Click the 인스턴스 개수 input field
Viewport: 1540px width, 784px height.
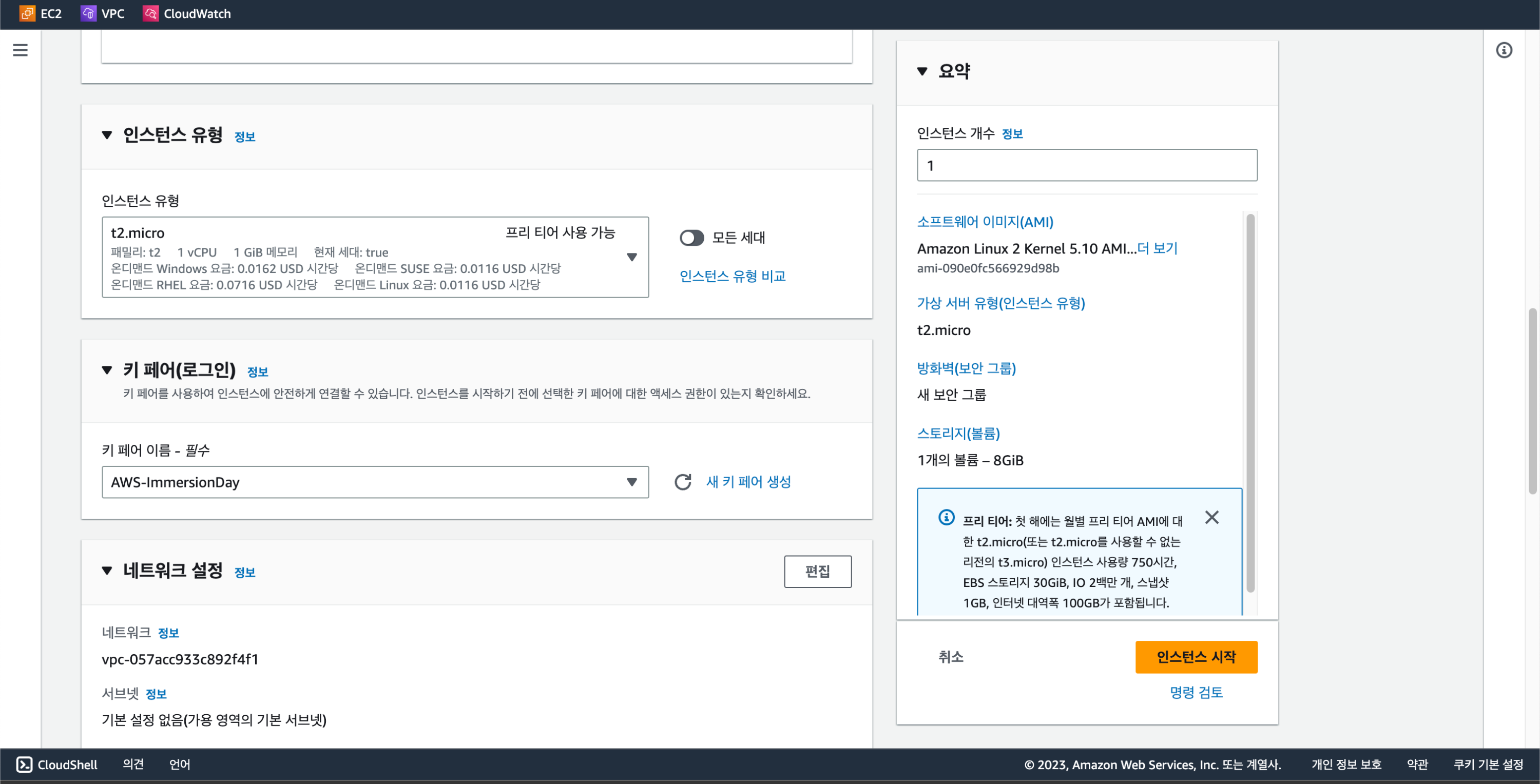click(1086, 166)
